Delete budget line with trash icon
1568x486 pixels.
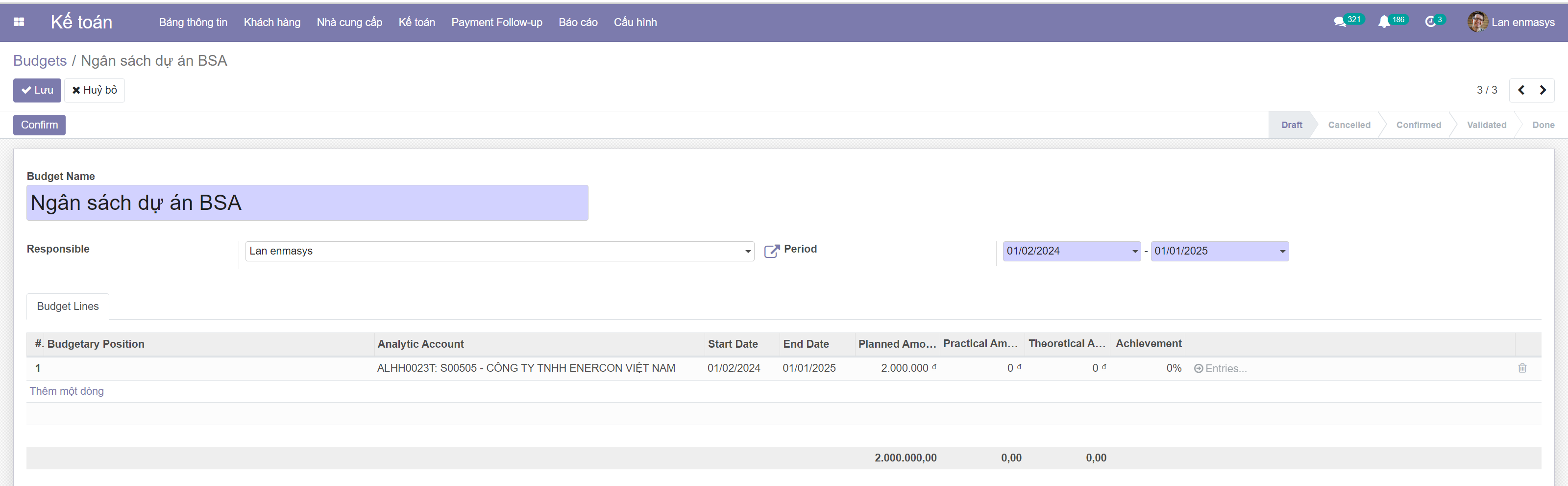[x=1522, y=368]
